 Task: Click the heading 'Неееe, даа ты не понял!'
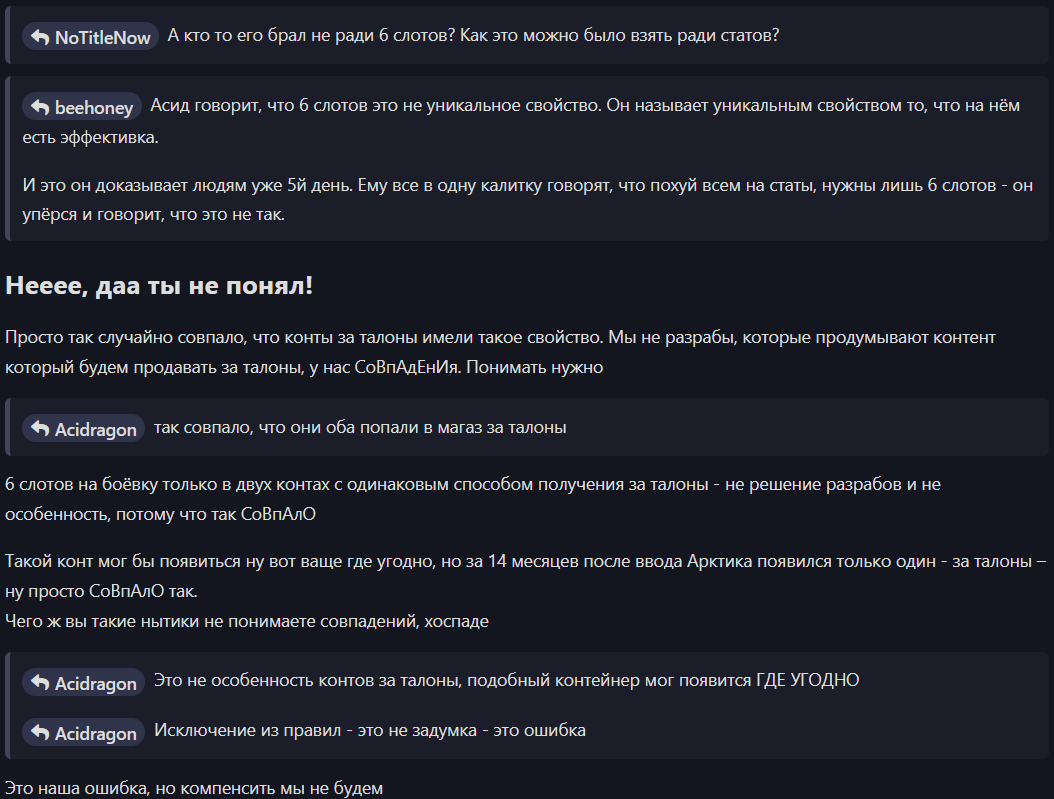pos(159,286)
